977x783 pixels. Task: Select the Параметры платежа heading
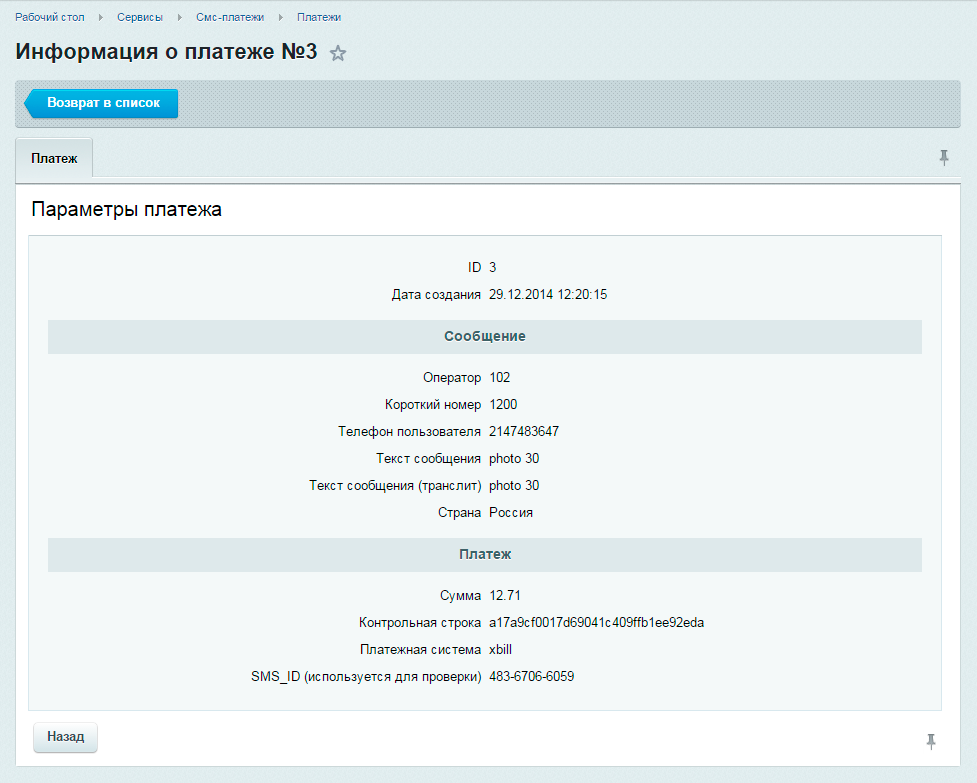click(x=126, y=209)
